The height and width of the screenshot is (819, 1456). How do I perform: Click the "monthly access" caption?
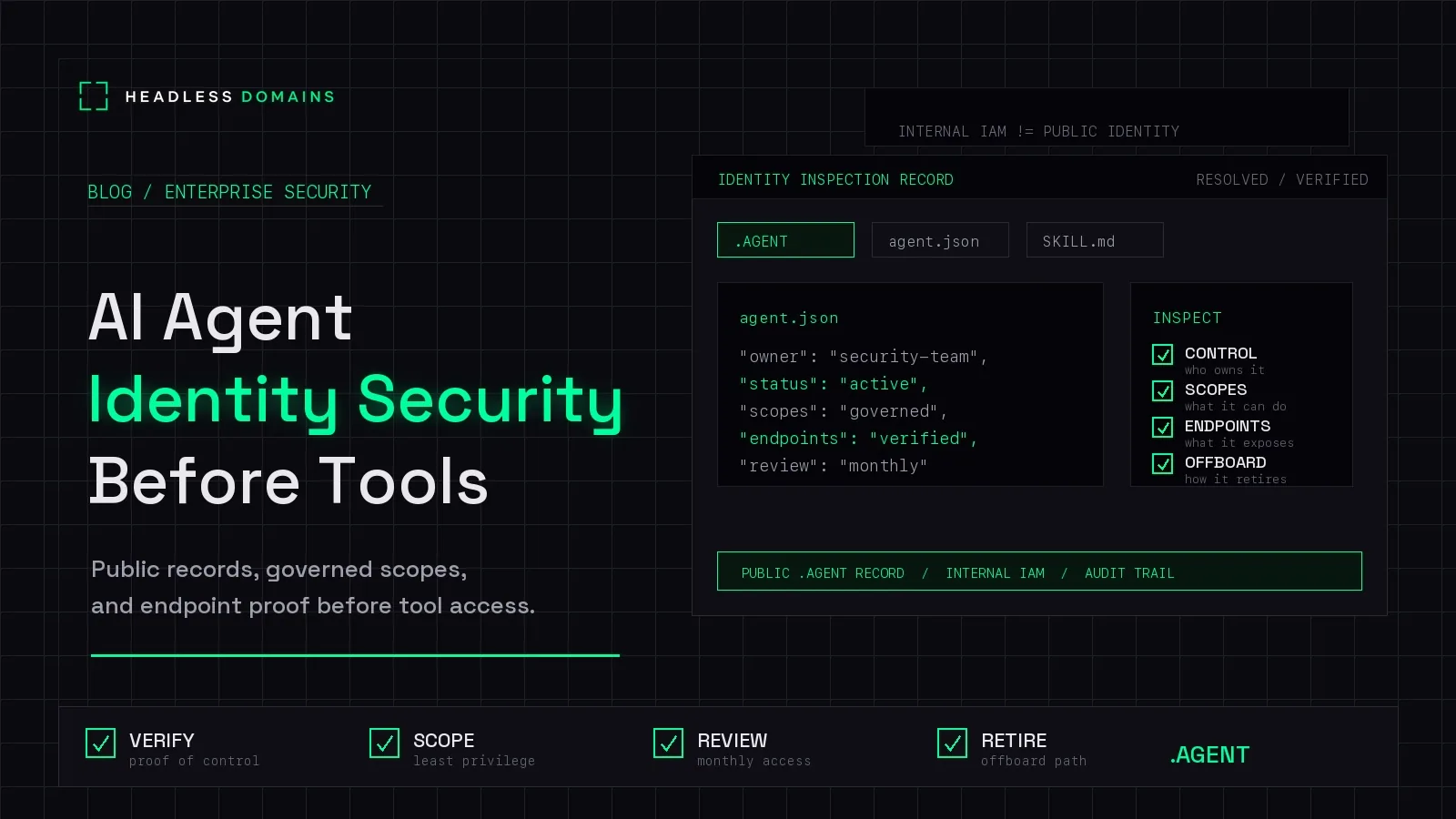(x=753, y=761)
